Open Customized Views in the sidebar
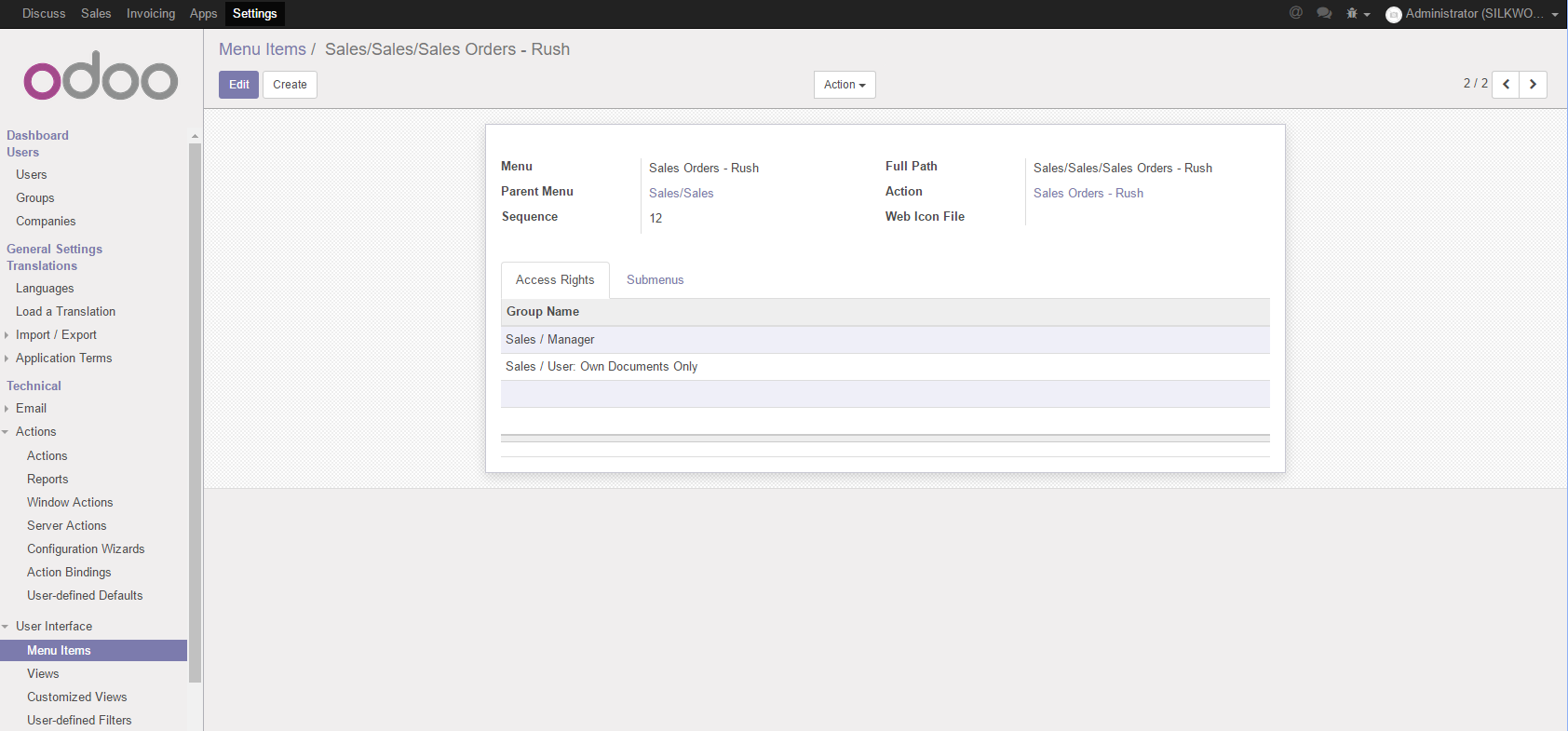1568x731 pixels. click(76, 697)
